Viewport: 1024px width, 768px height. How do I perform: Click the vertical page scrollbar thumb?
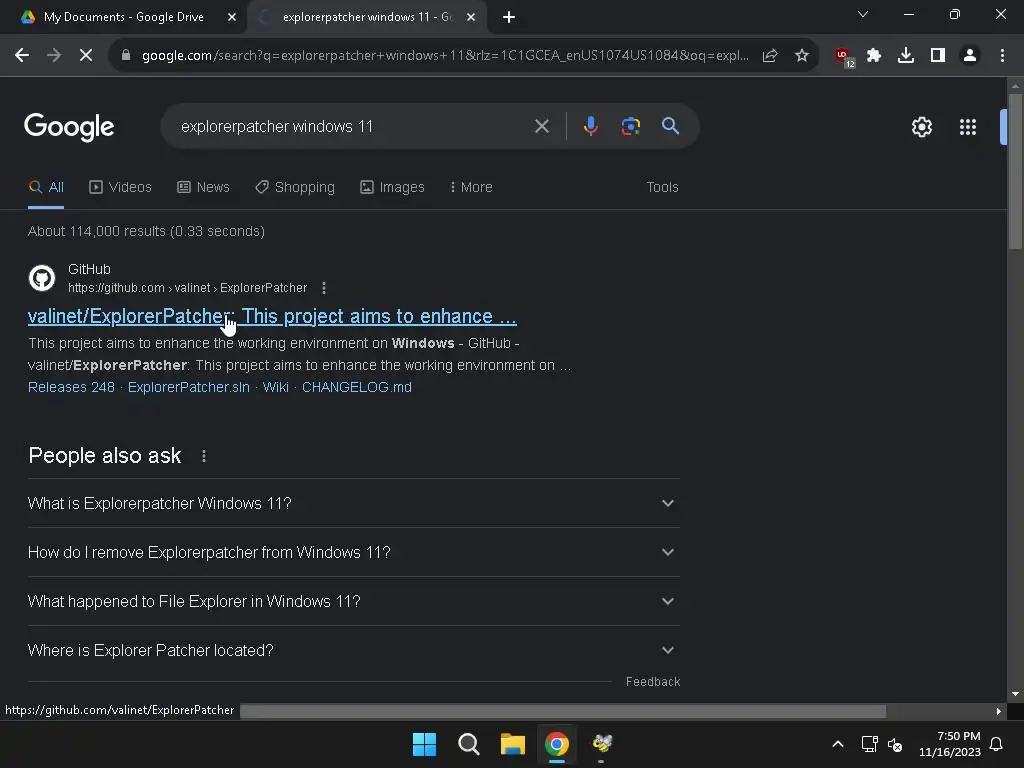point(1015,171)
